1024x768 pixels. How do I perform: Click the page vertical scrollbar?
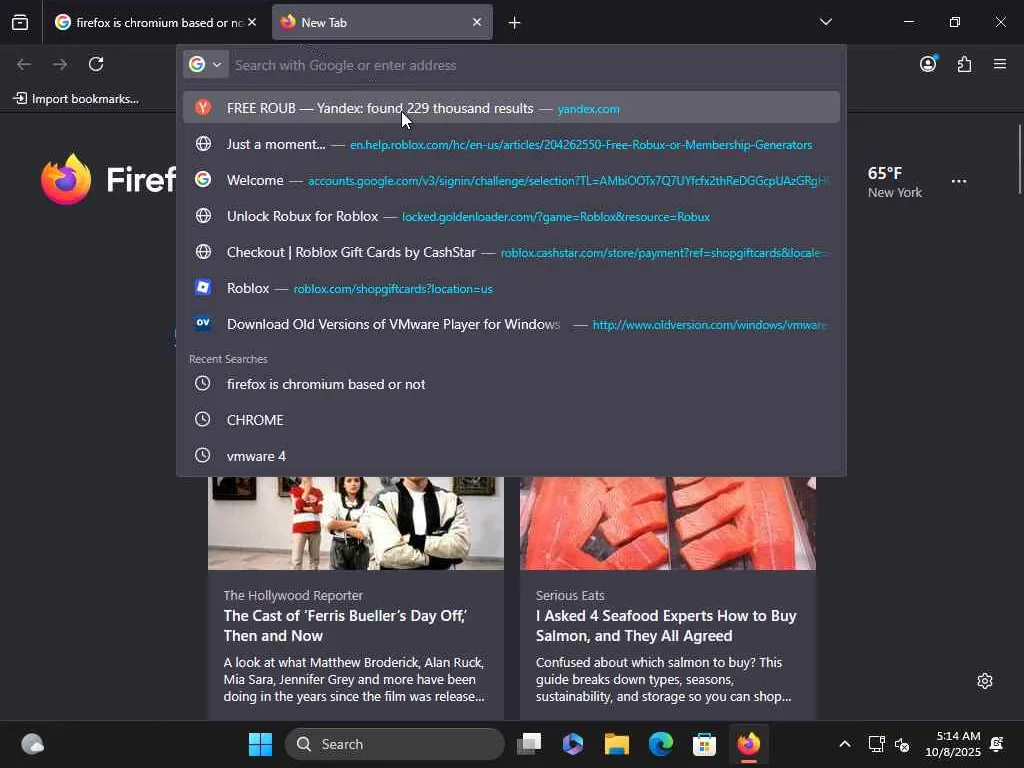pyautogui.click(x=1019, y=160)
